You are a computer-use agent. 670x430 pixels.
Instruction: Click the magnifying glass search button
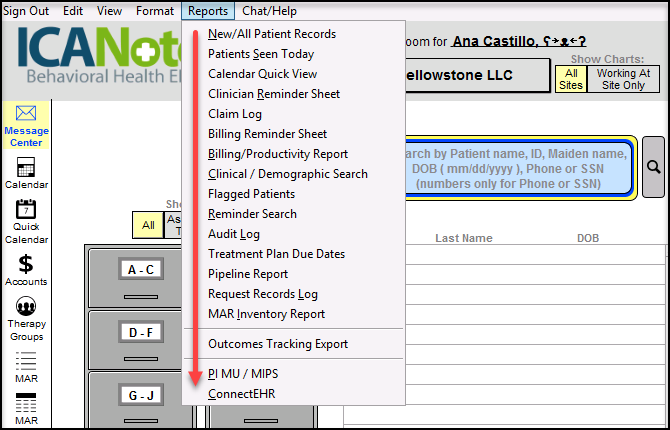pos(654,167)
